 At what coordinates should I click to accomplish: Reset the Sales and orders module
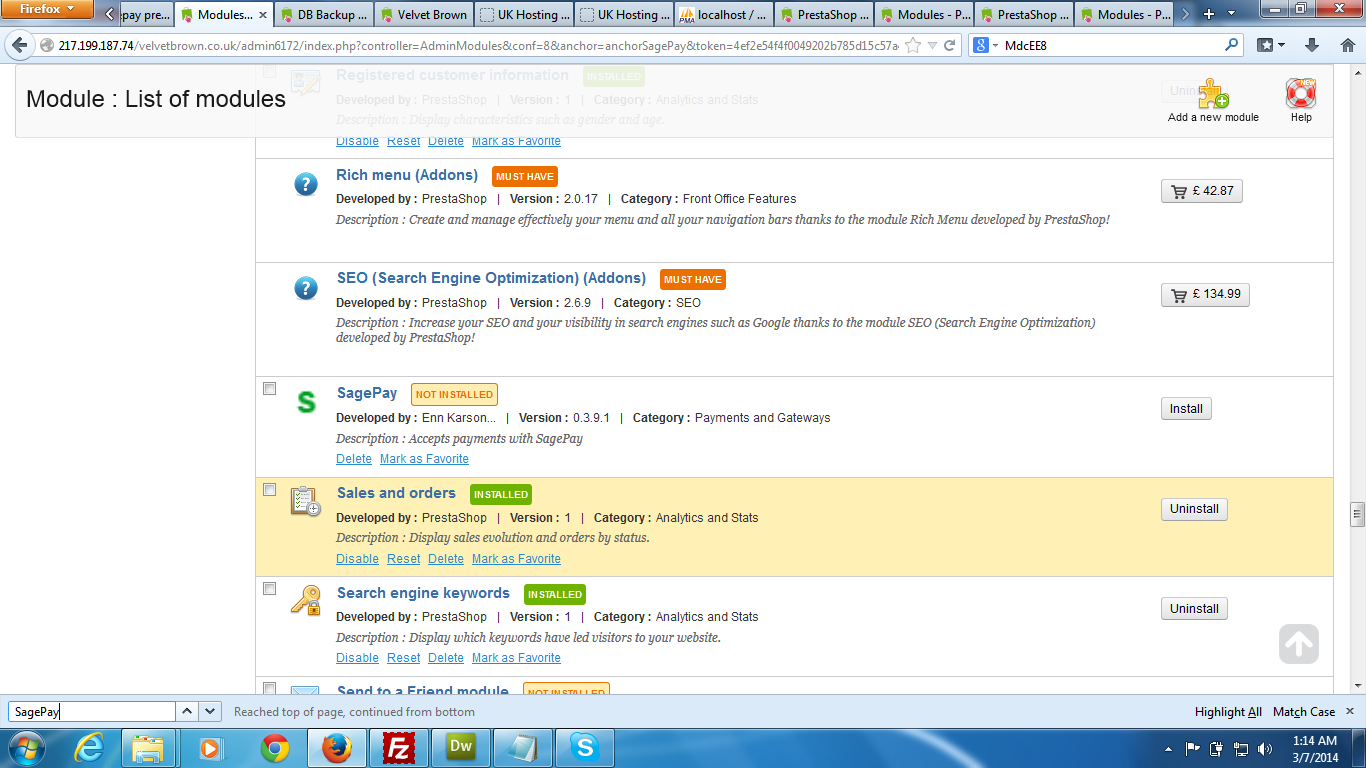(x=404, y=559)
